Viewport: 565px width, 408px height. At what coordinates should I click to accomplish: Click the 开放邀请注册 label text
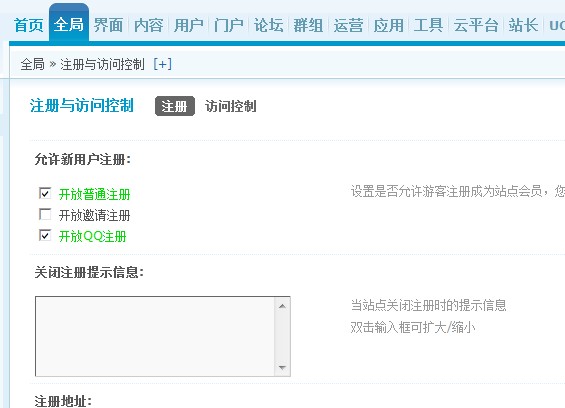94,216
